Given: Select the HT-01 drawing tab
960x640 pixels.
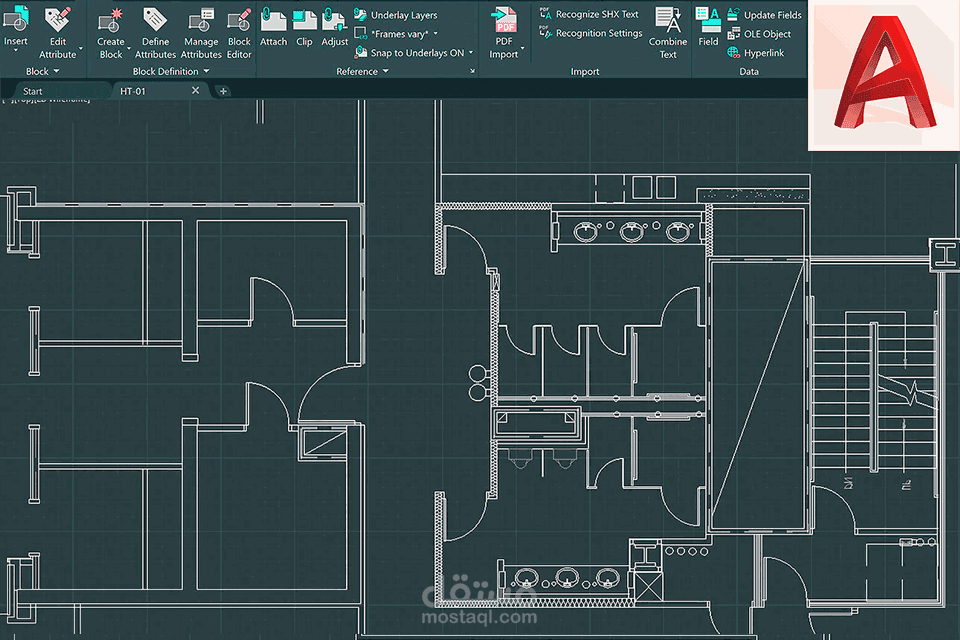Looking at the screenshot, I should click(133, 91).
